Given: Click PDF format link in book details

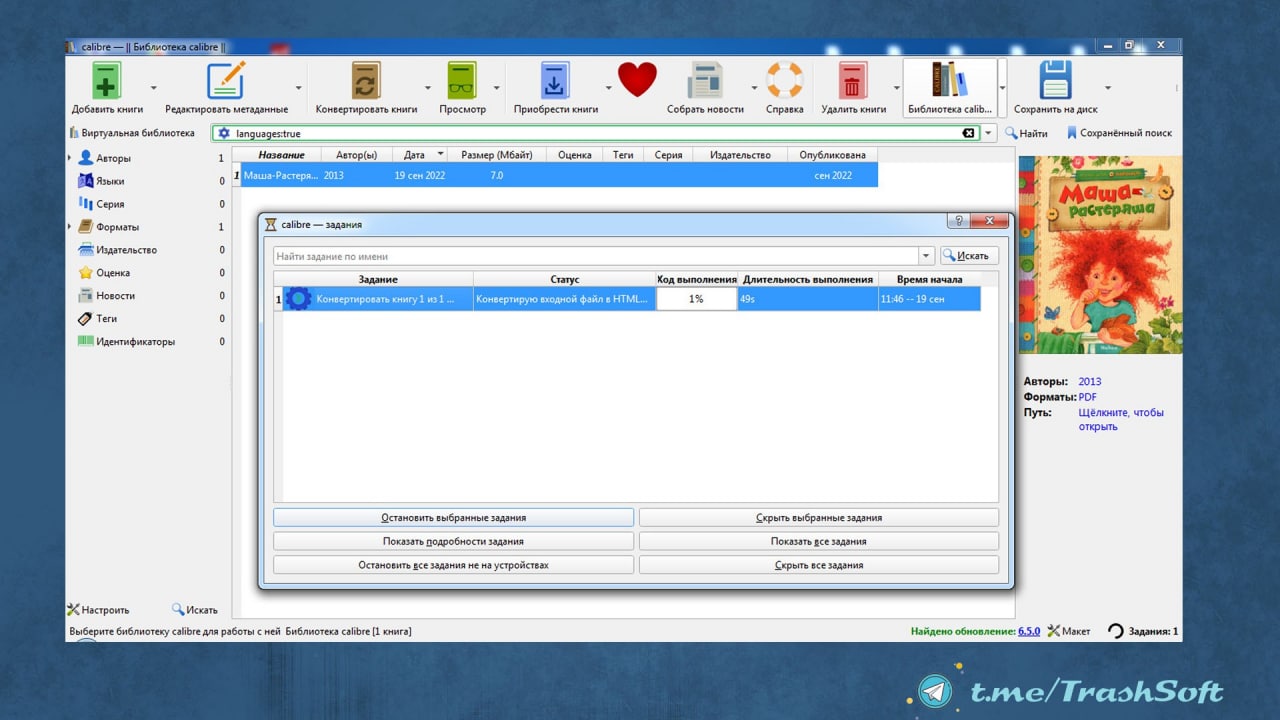Looking at the screenshot, I should tap(1087, 397).
